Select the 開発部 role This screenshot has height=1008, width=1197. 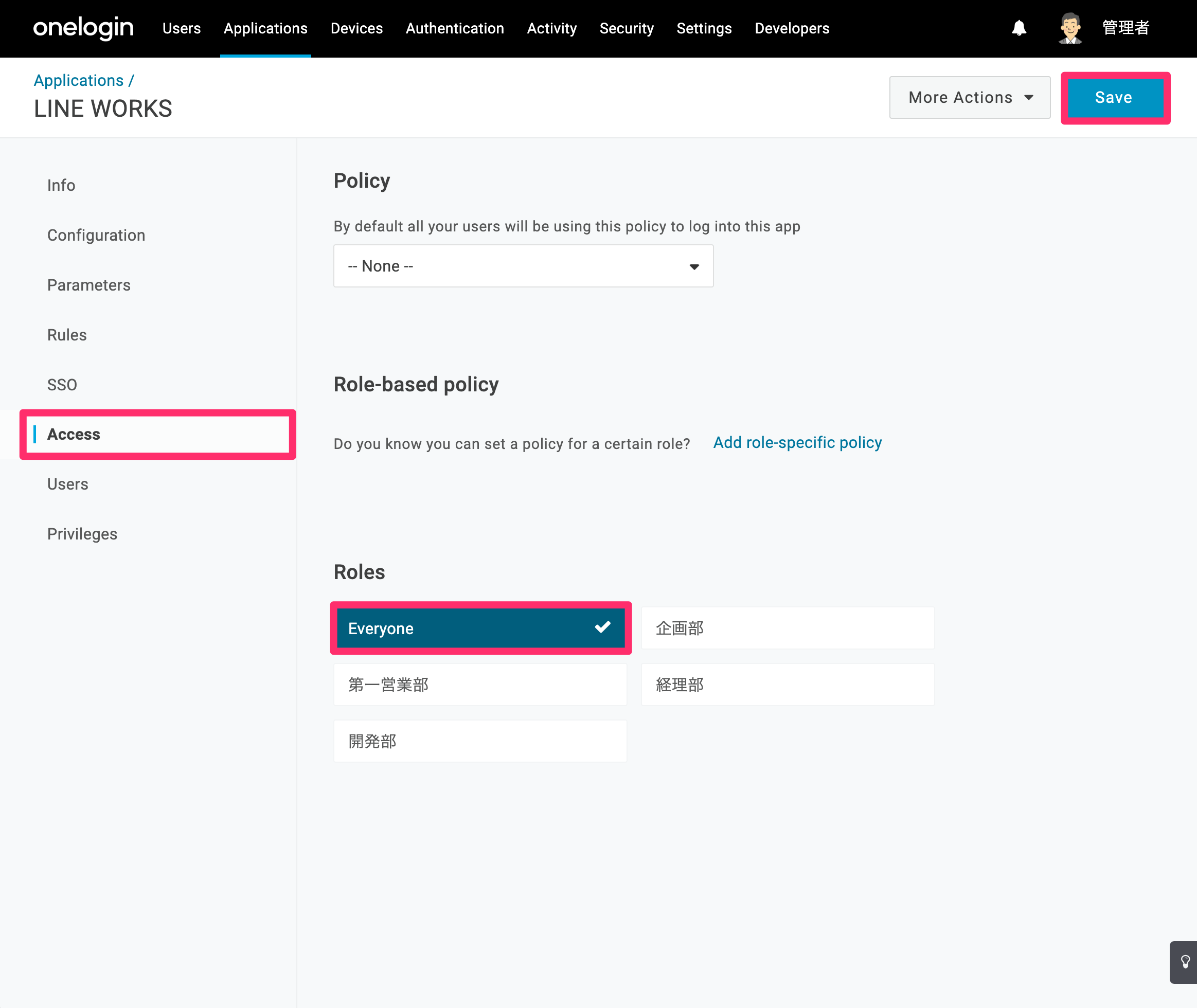tap(480, 741)
